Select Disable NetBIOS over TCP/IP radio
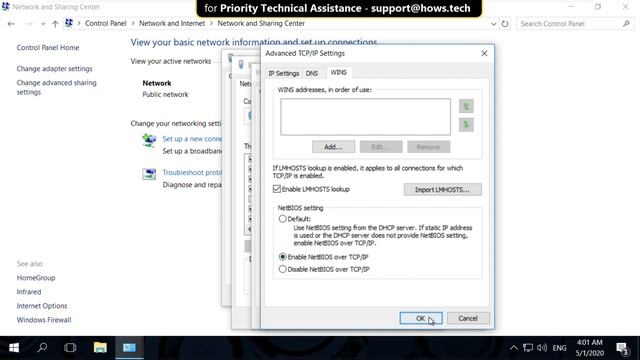Screen dimensions: 640x360 [x=282, y=269]
